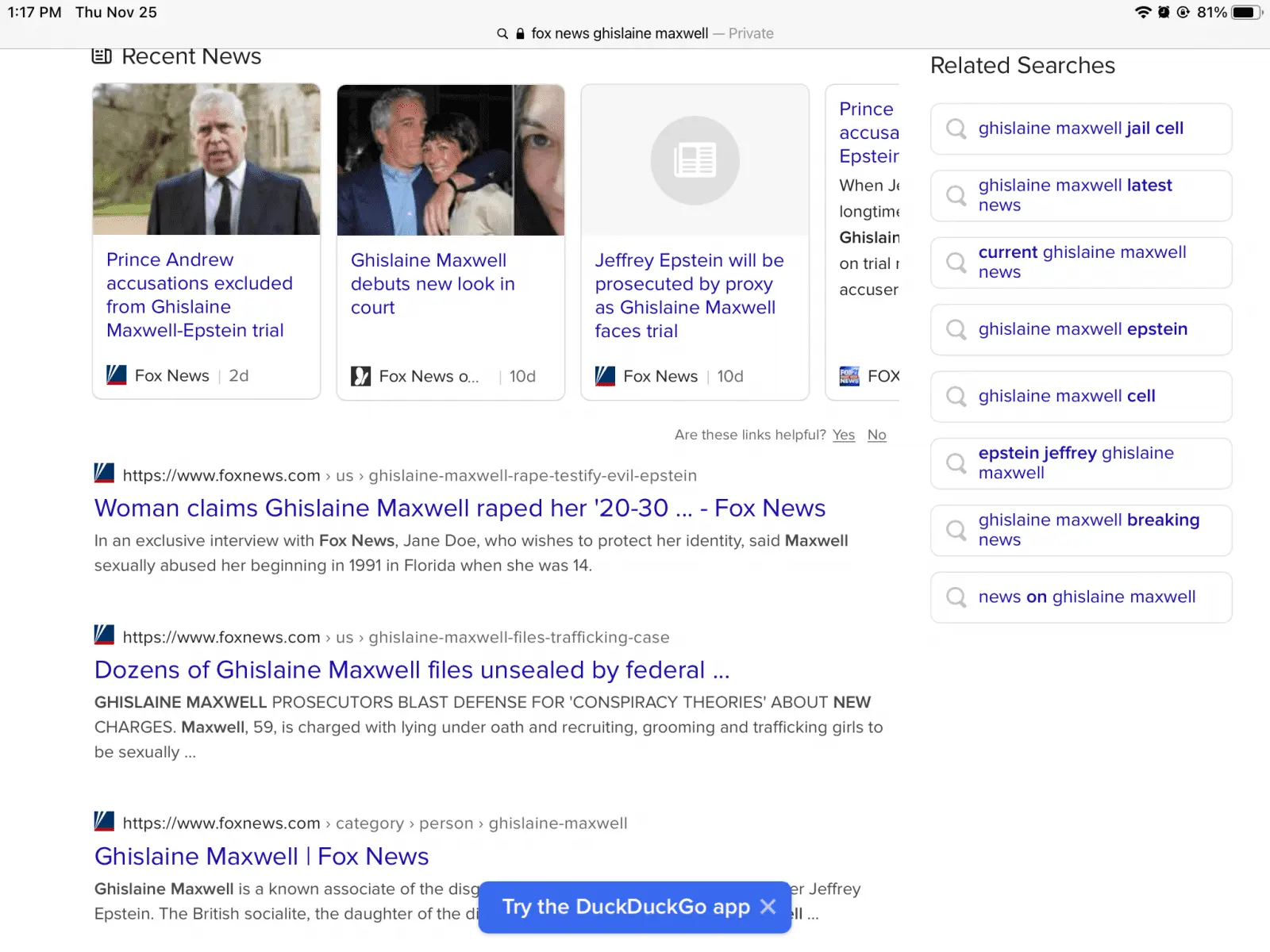Click magnifier icon beside 'ghislaine maxwell jail cell'

tap(956, 129)
